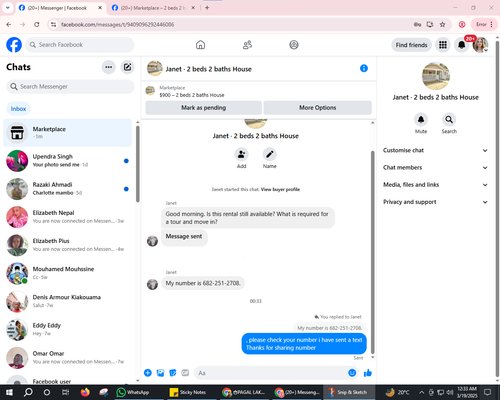
Task: Choose a GIF in the composer
Action: click(x=185, y=373)
